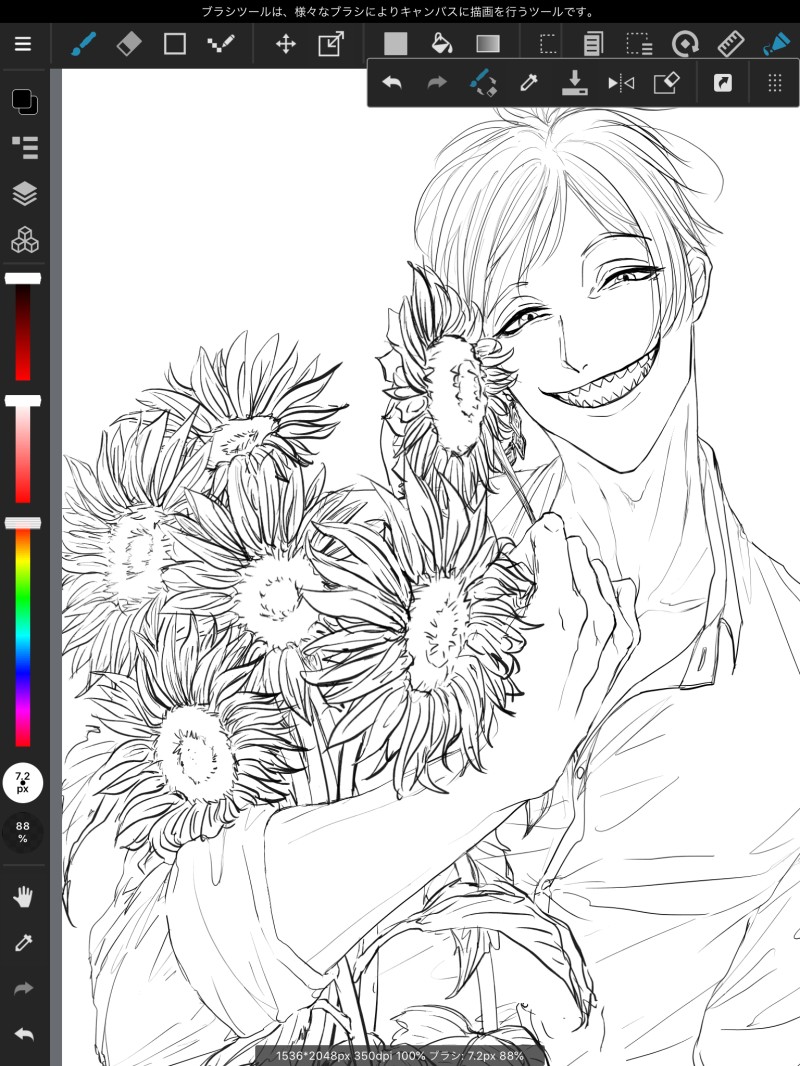This screenshot has width=800, height=1066.
Task: Open the materials cubes icon
Action: pos(25,240)
